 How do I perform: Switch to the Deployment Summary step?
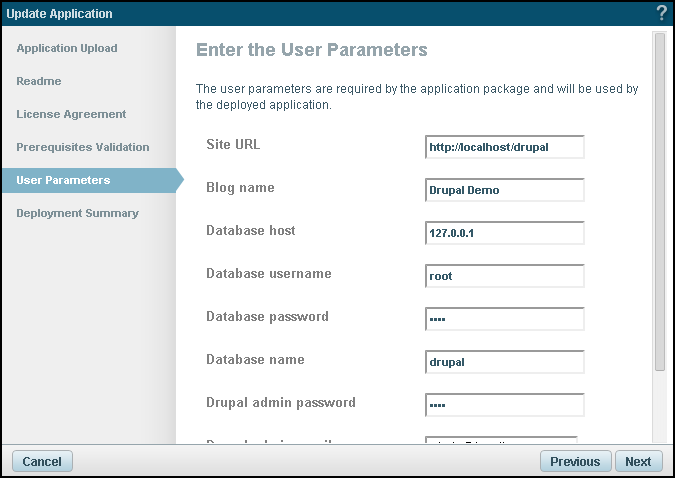[77, 213]
